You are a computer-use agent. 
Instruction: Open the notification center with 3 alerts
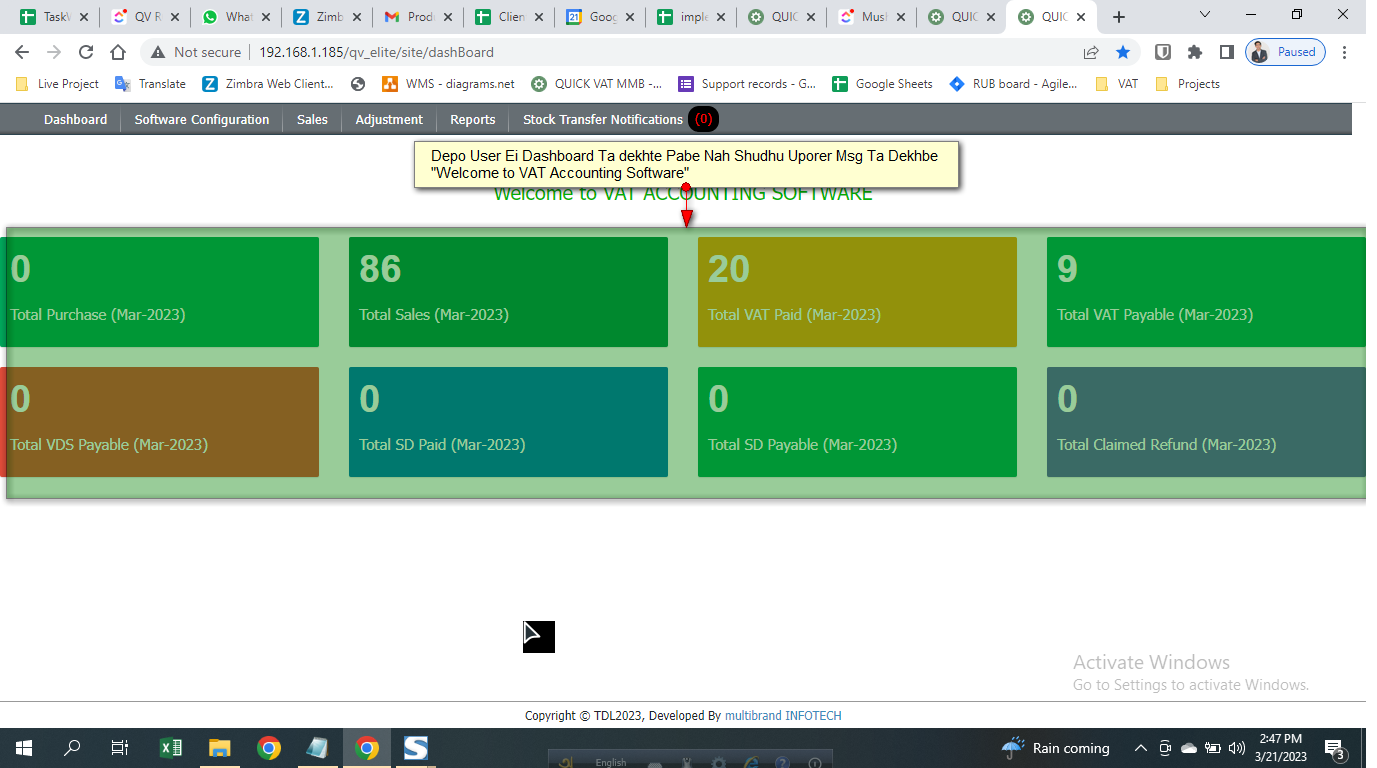coord(1334,748)
